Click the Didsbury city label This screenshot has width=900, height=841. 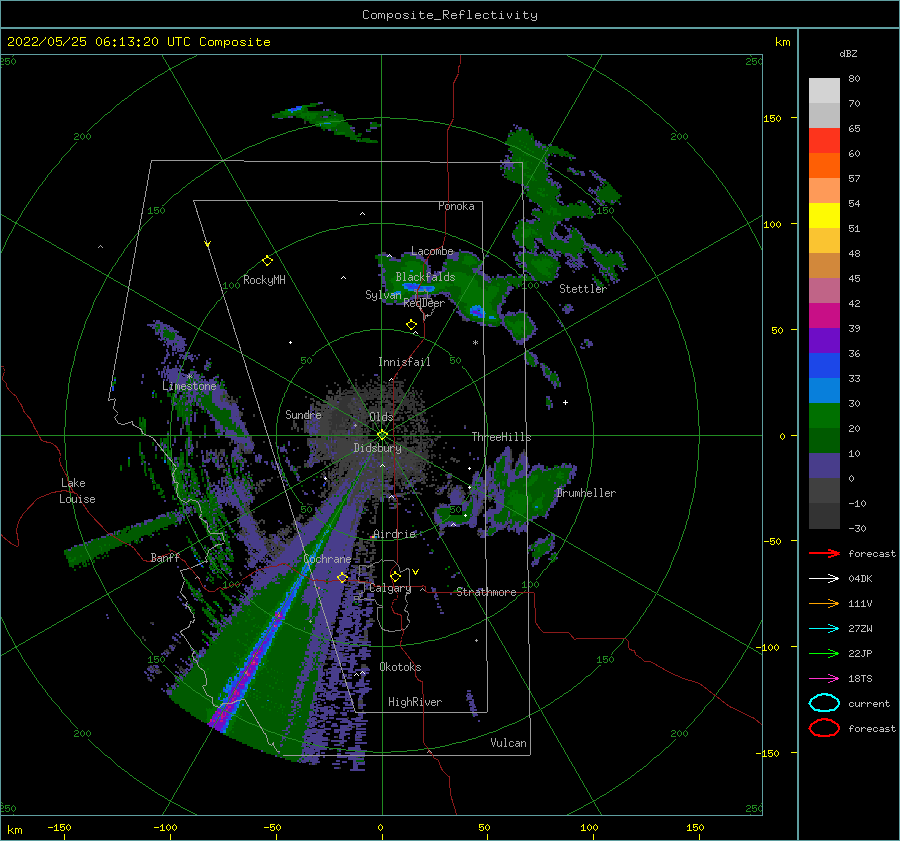[377, 448]
